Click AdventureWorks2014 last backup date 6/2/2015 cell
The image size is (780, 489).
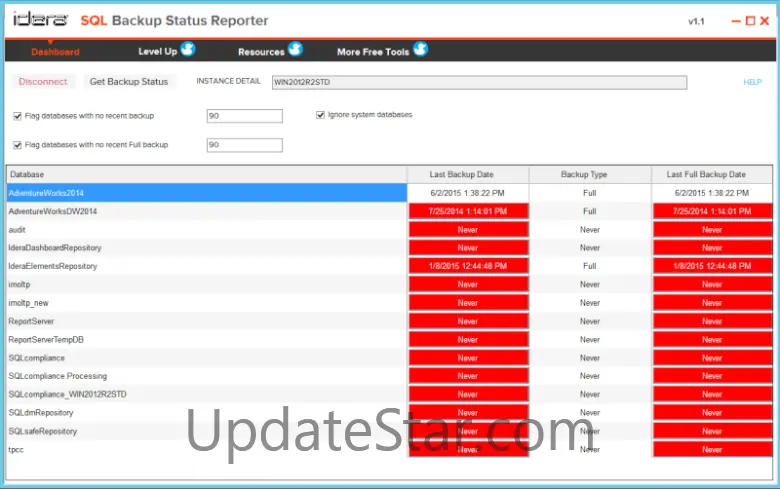pyautogui.click(x=468, y=193)
